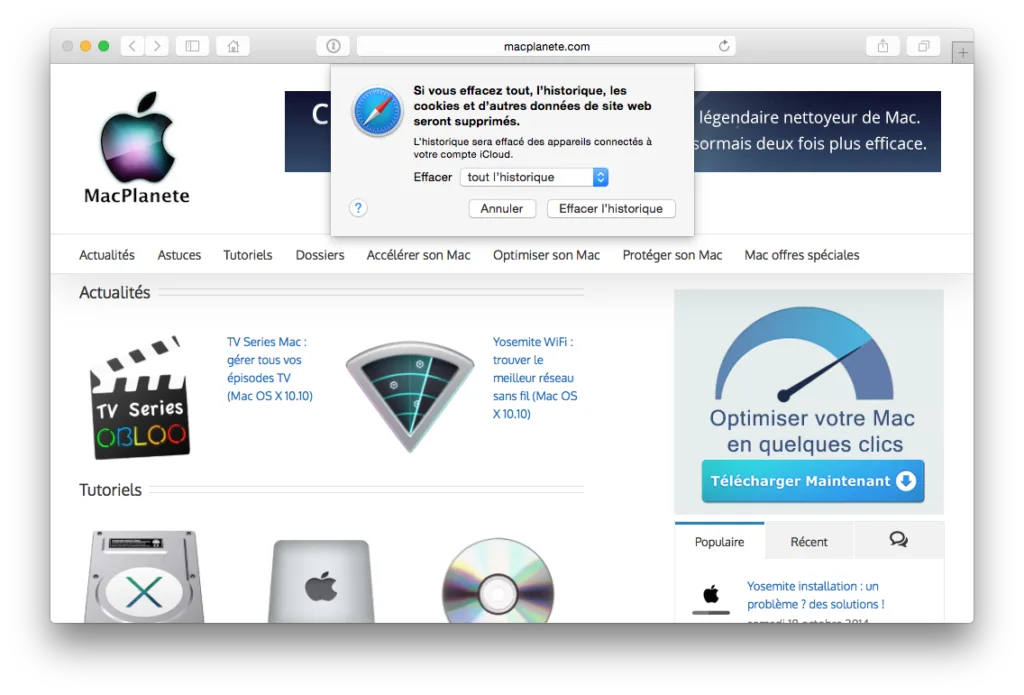Click the address bar field

coord(545,45)
